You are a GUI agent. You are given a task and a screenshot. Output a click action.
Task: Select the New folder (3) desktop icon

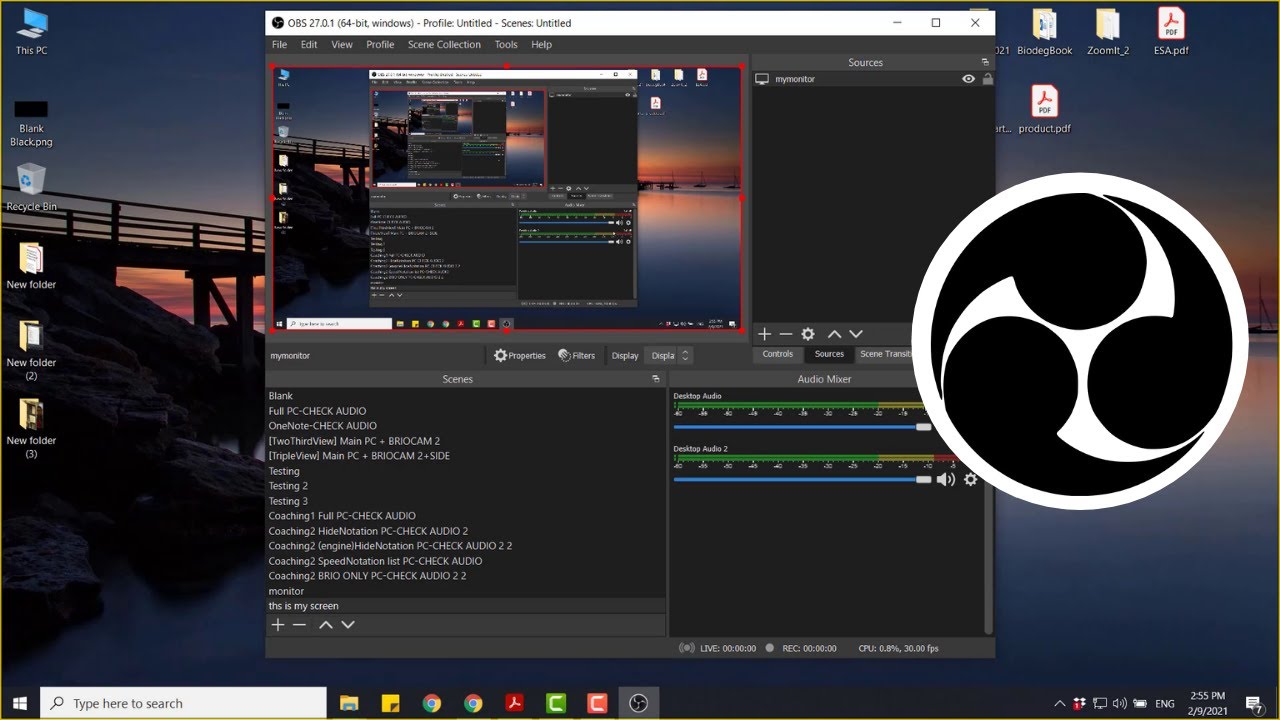[31, 428]
